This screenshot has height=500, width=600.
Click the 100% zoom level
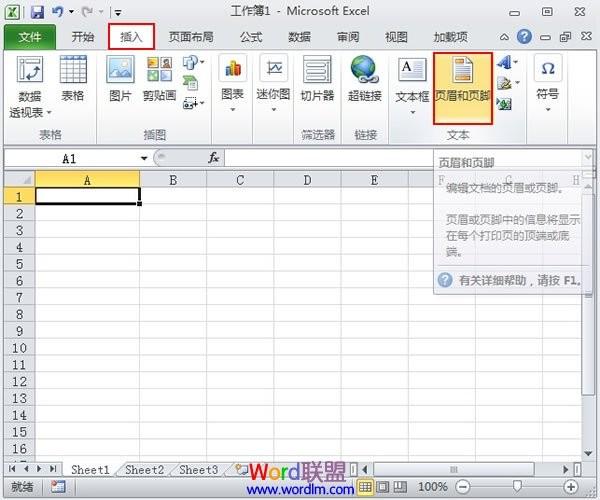click(x=433, y=487)
